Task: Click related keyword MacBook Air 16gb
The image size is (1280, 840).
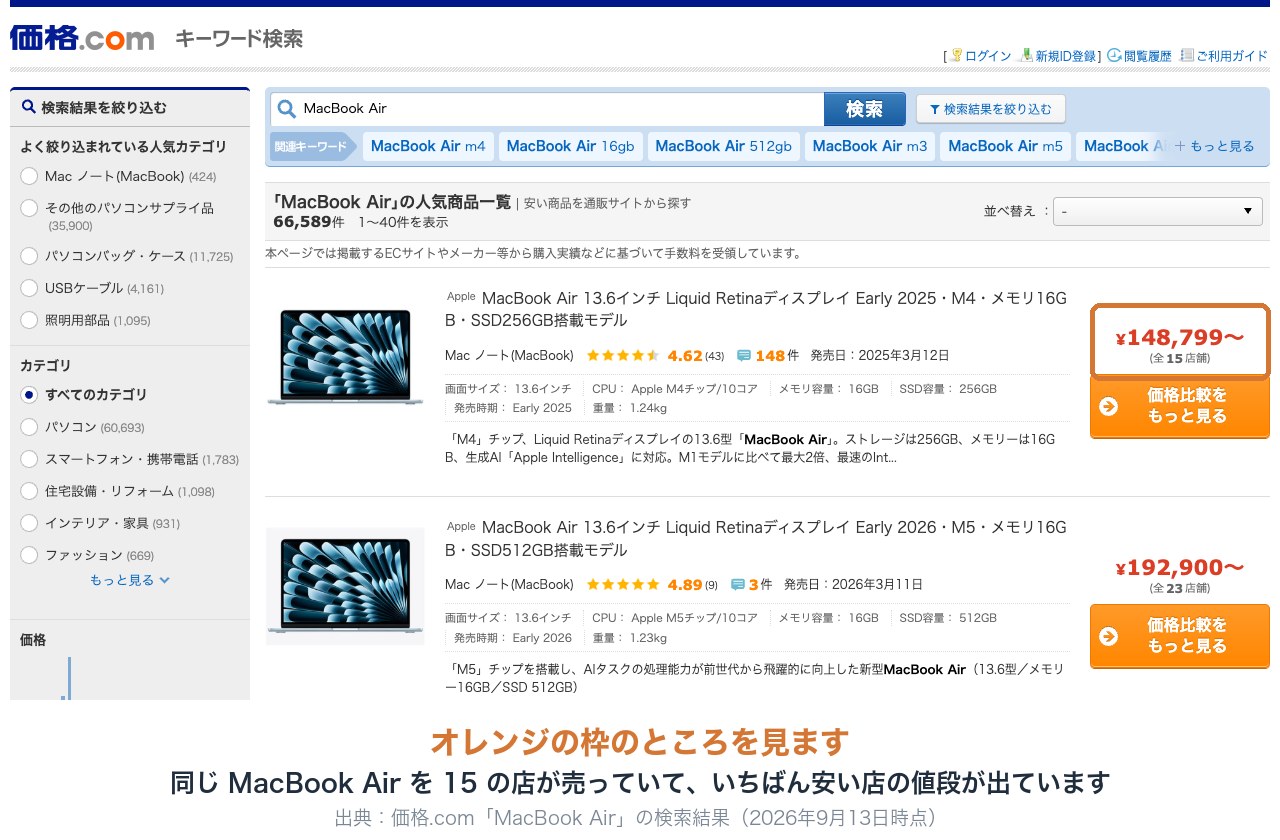Action: [x=570, y=146]
